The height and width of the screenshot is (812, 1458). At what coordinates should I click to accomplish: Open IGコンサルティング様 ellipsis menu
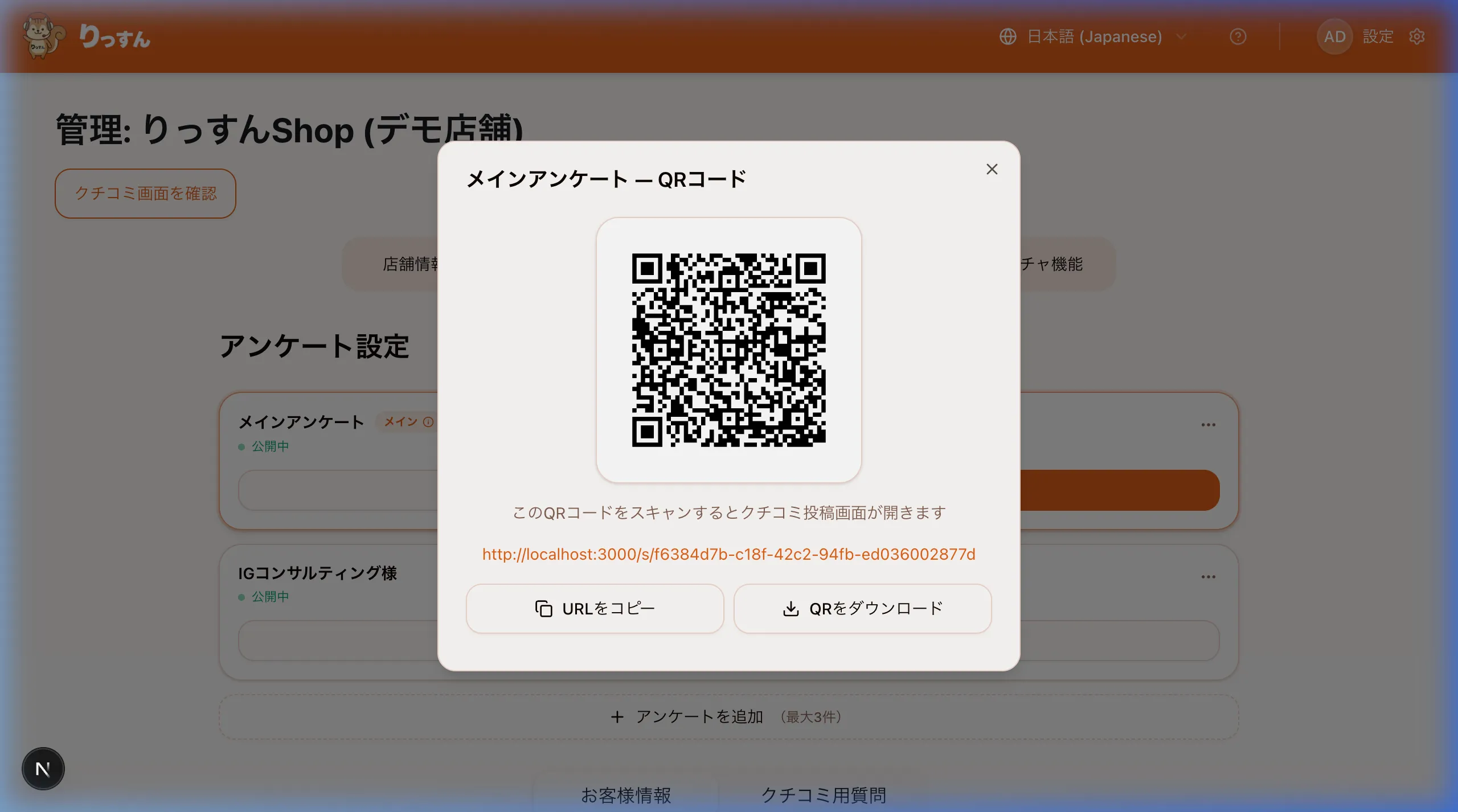click(x=1209, y=577)
